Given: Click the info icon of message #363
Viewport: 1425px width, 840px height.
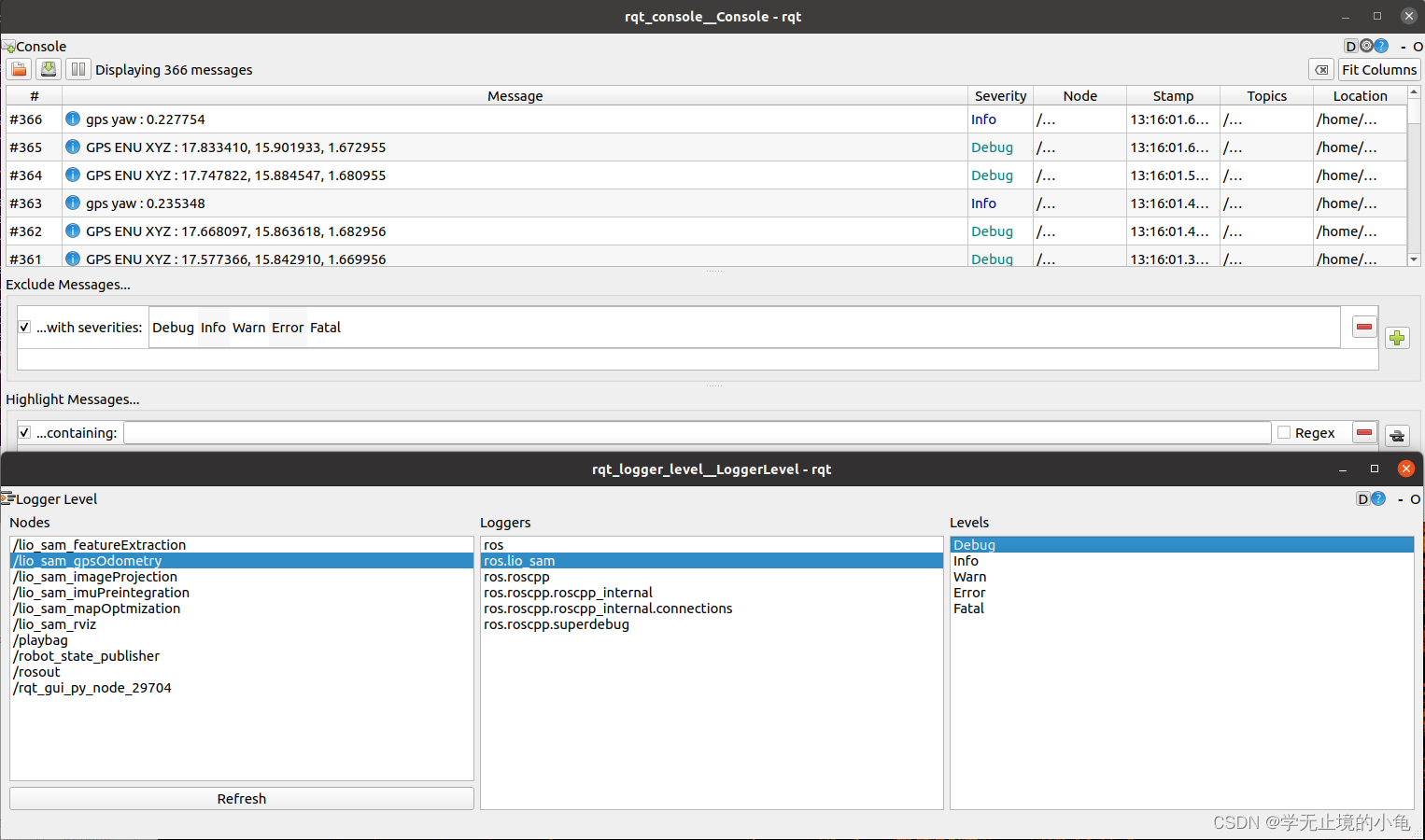Looking at the screenshot, I should click(x=73, y=203).
